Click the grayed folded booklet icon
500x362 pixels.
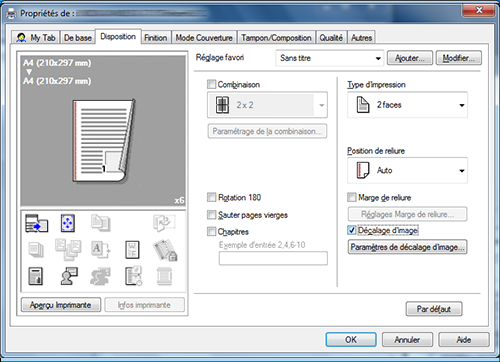point(164,223)
